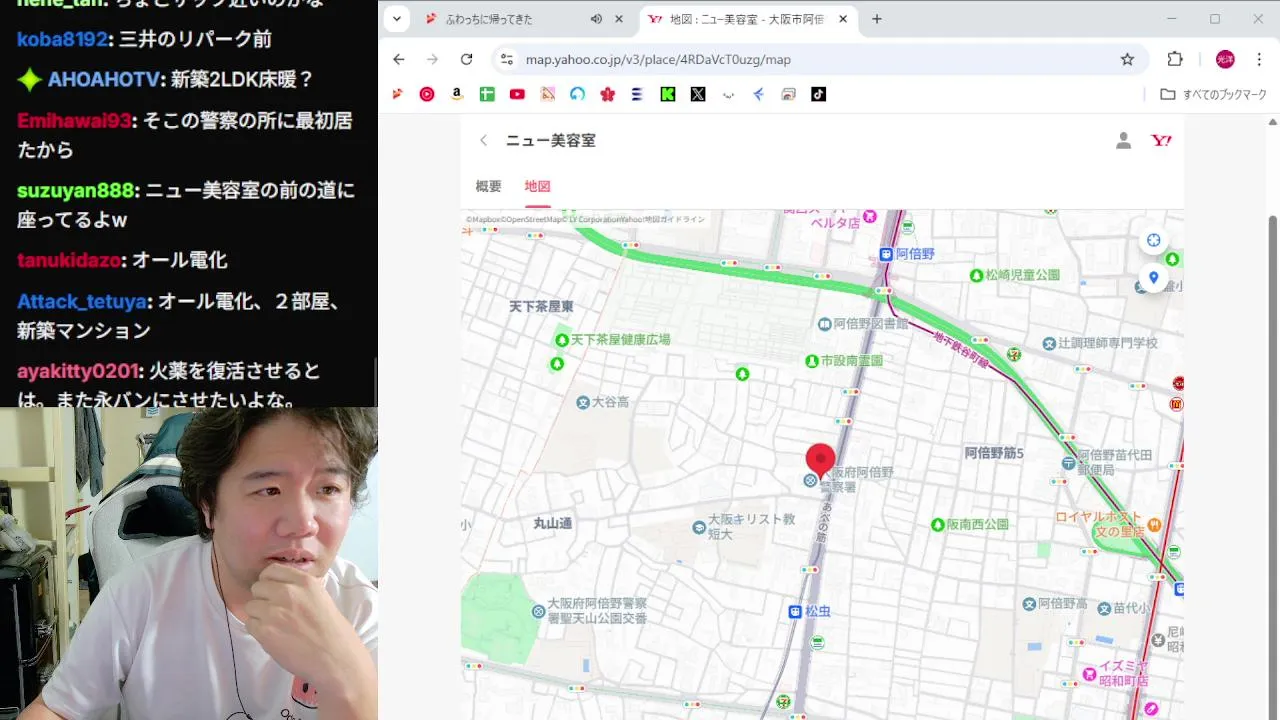1280x720 pixels.
Task: Click the bookmark star in address bar
Action: 1127,59
